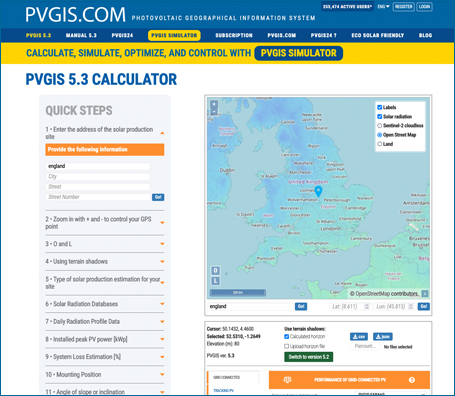455x396 pixels.
Task: Download the json horizon file
Action: pyautogui.click(x=383, y=337)
